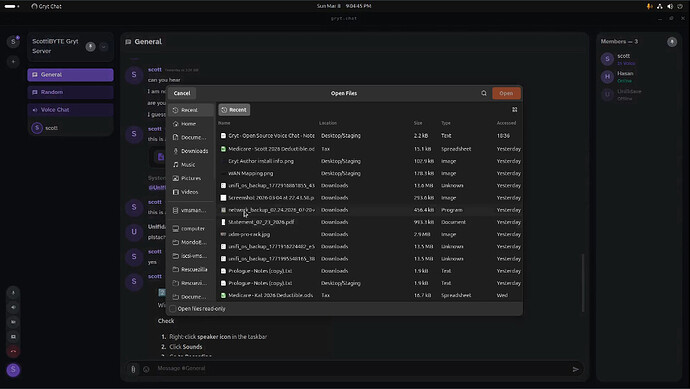Select Medicare - Kat 2026 Deductible.ods
690x389 pixels.
(x=370, y=295)
